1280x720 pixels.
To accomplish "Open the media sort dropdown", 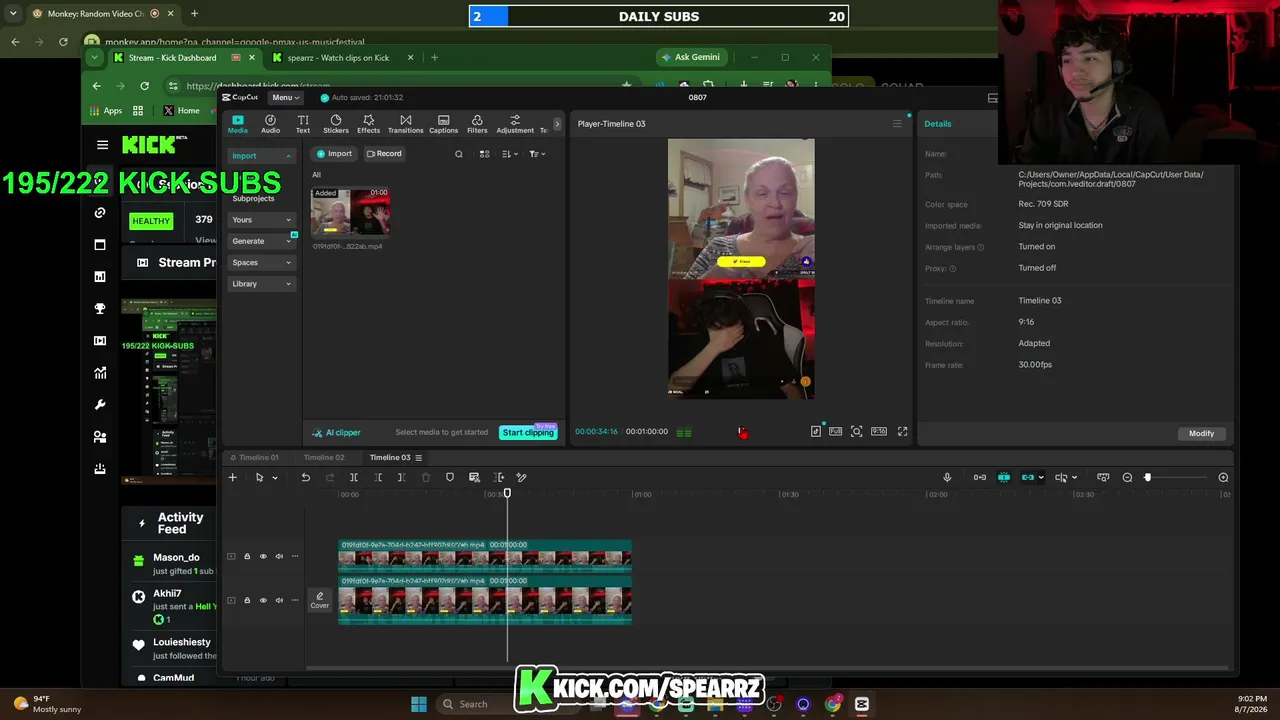I will click(x=509, y=154).
